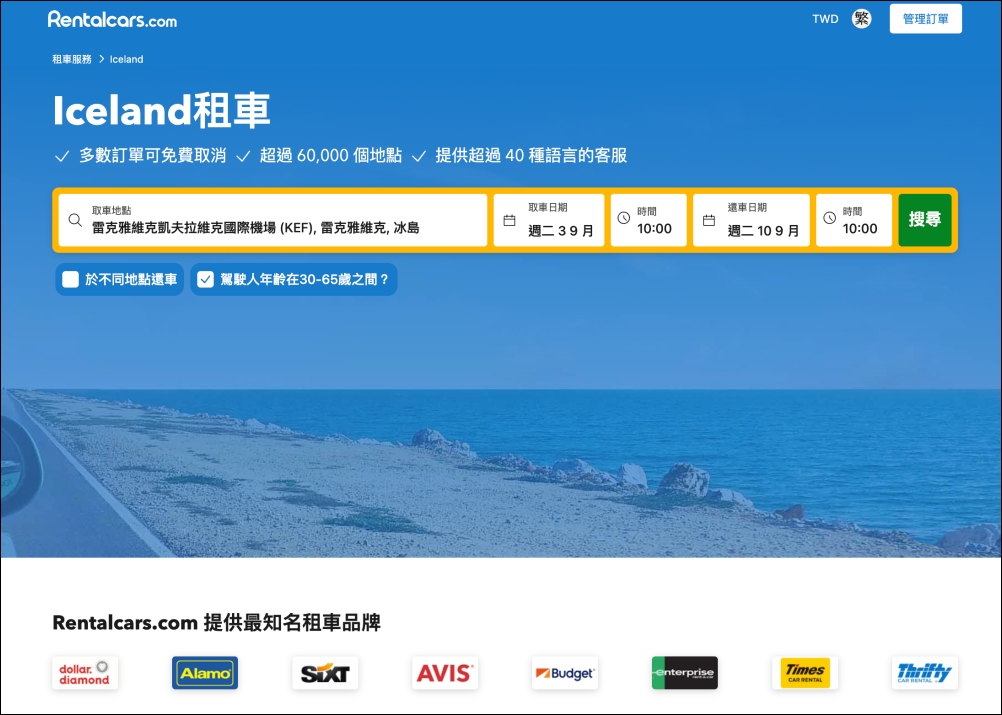Open the 取車日期 pickup date picker
Screen dimensions: 1002x715
coord(549,220)
